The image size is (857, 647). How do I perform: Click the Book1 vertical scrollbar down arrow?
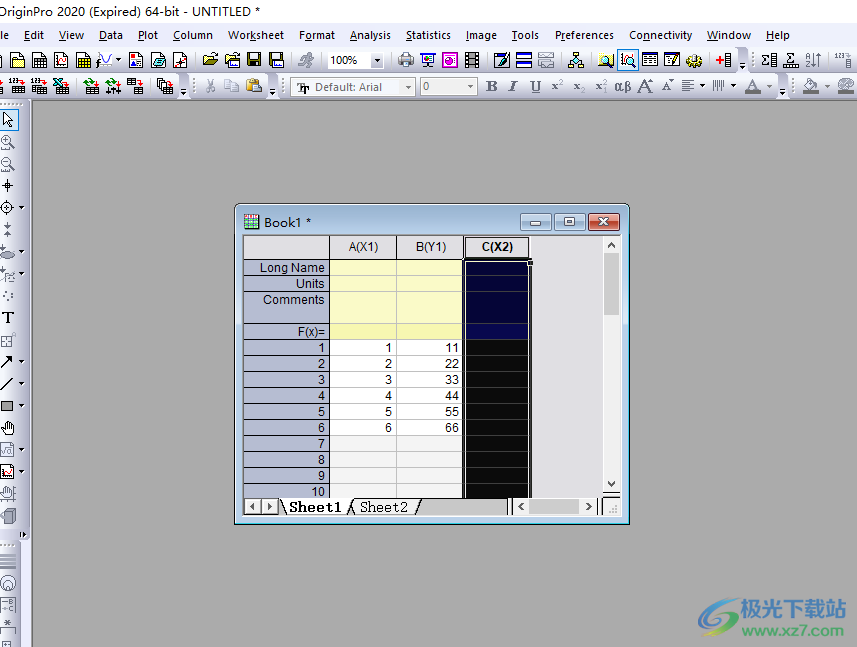pyautogui.click(x=612, y=484)
